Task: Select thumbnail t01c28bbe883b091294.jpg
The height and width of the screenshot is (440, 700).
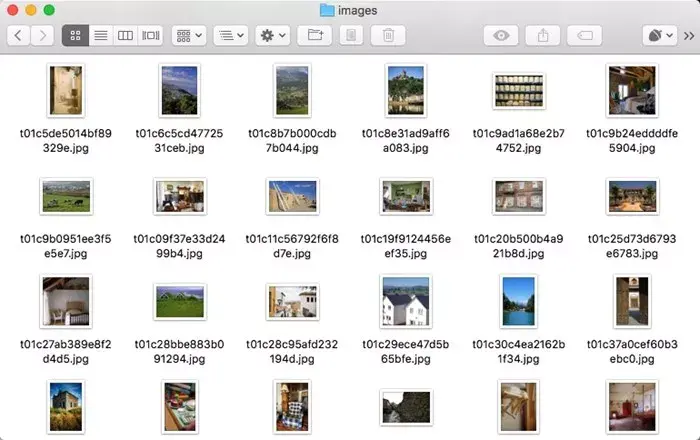Action: pyautogui.click(x=179, y=302)
